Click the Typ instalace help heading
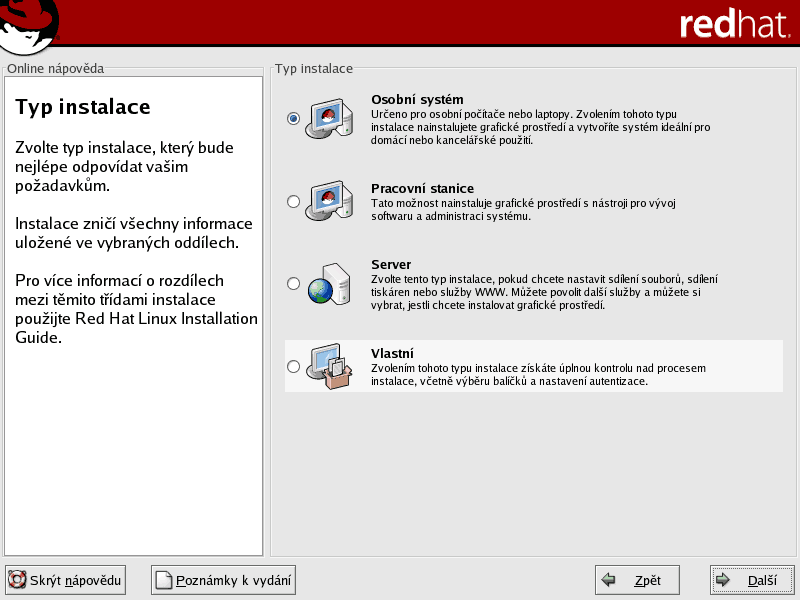800x600 pixels. coord(83,107)
